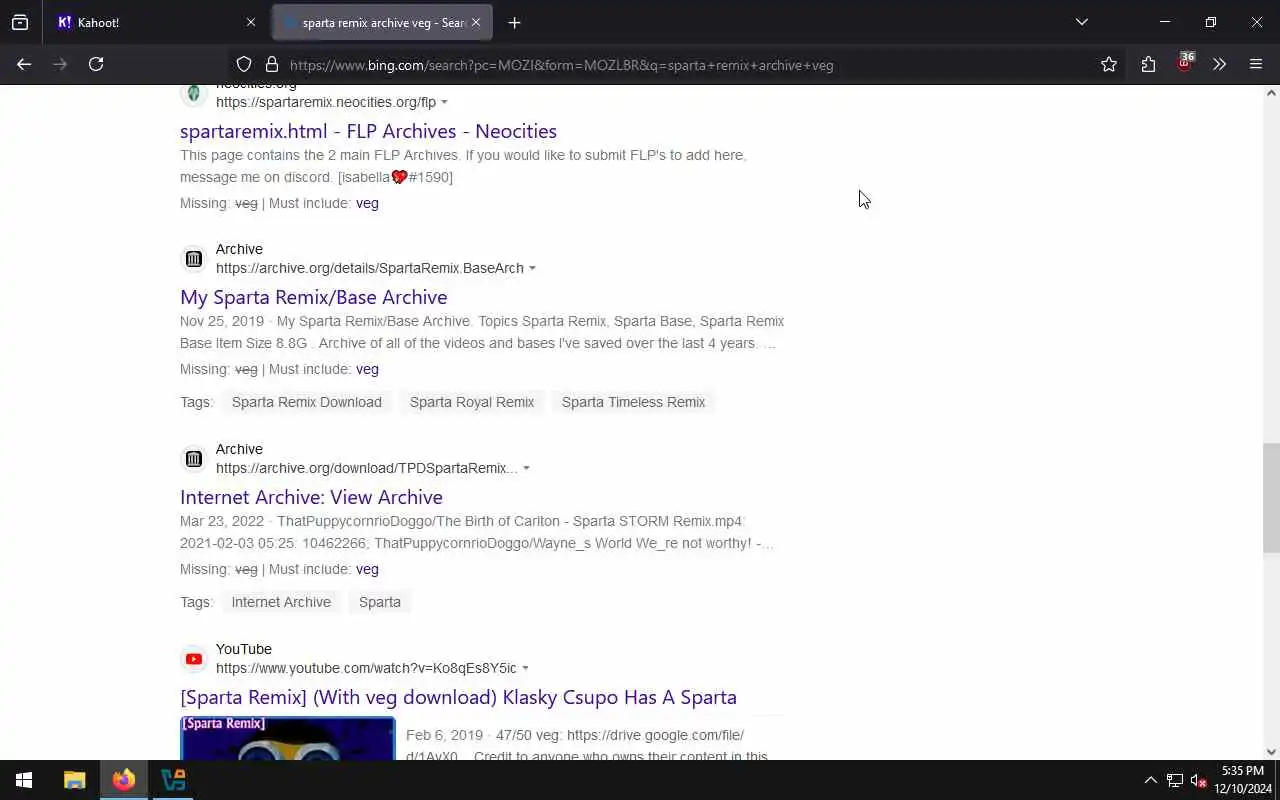Open the tracking protection shield icon

click(x=244, y=64)
